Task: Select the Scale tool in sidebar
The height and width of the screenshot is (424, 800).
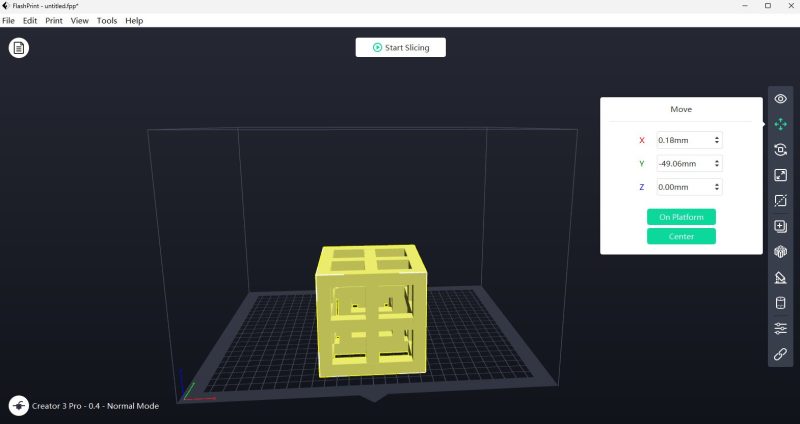Action: click(x=780, y=175)
